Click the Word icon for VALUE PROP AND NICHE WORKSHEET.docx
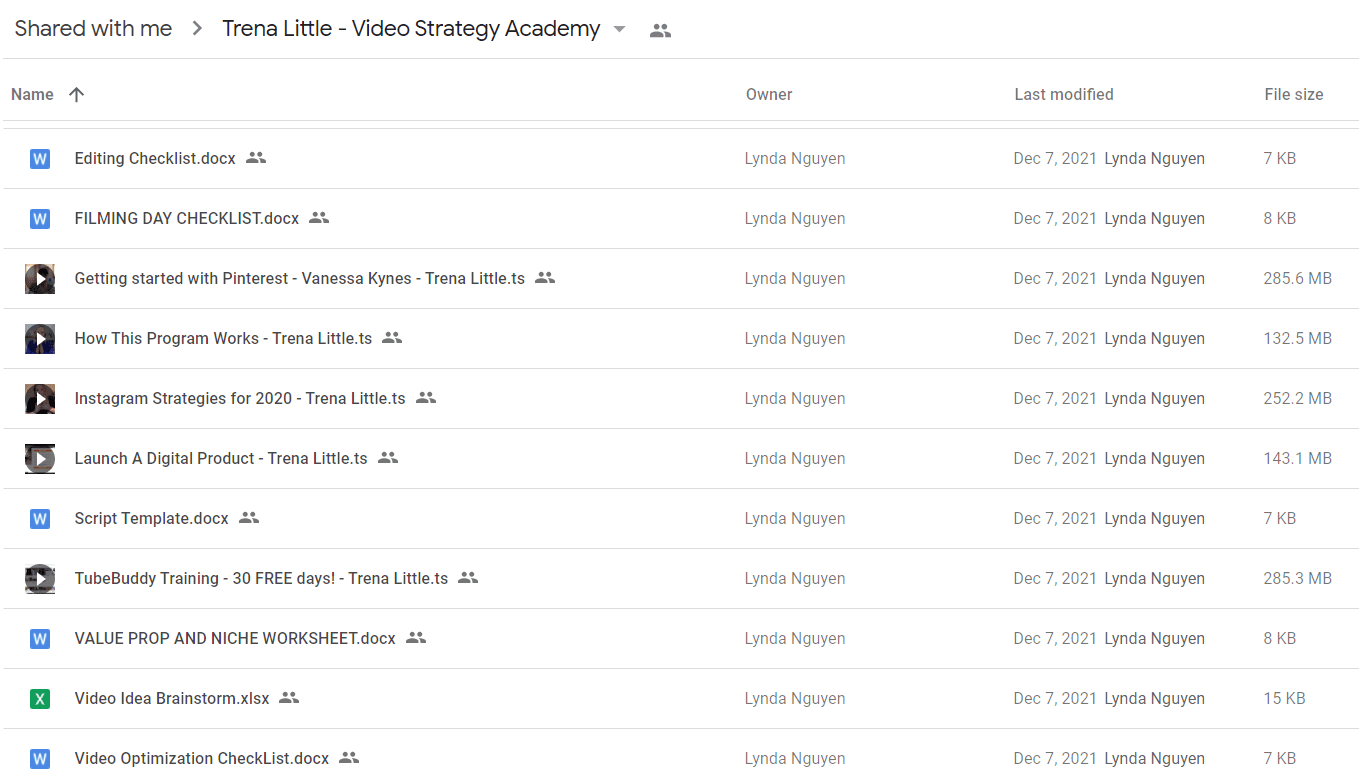The image size is (1359, 783). coord(40,638)
